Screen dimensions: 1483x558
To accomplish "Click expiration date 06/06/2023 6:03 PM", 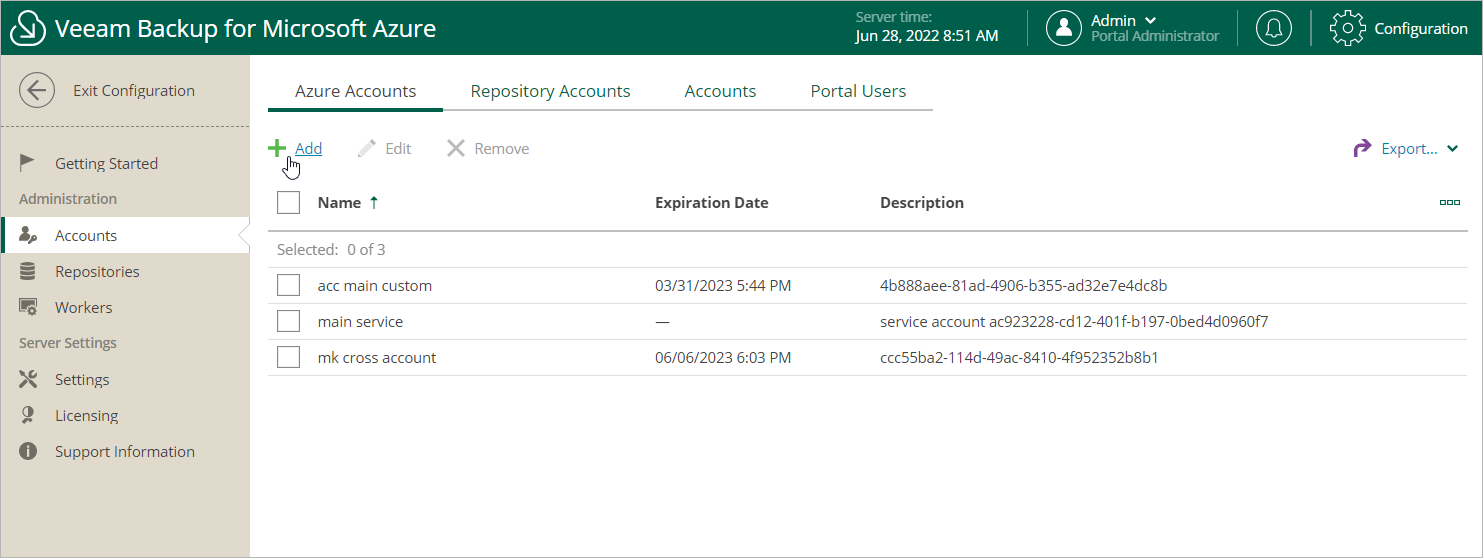I will pos(723,358).
